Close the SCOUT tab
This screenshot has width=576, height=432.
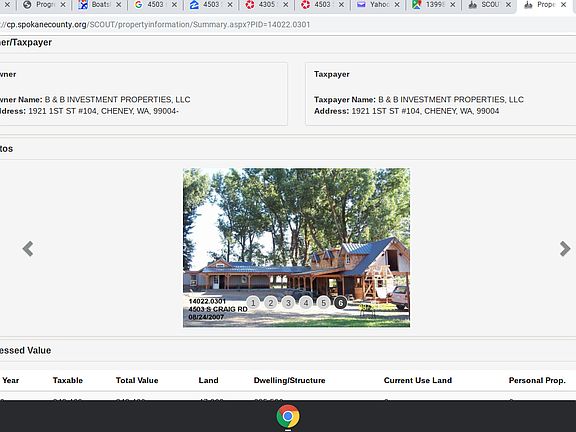pos(508,5)
